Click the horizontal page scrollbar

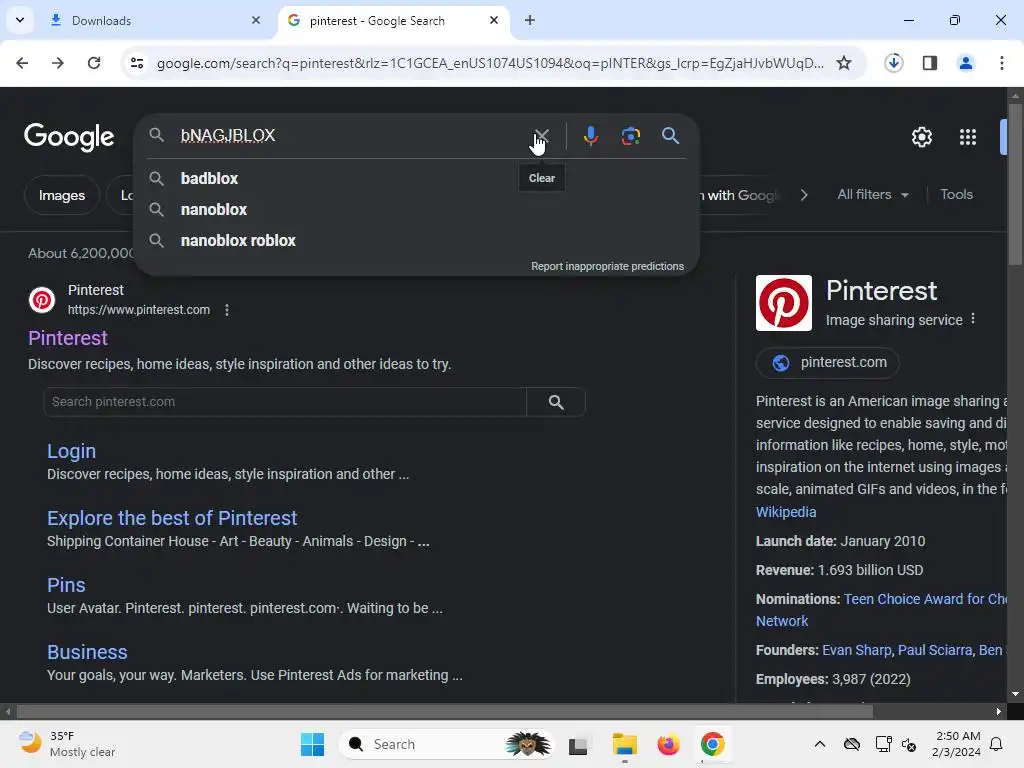[444, 712]
